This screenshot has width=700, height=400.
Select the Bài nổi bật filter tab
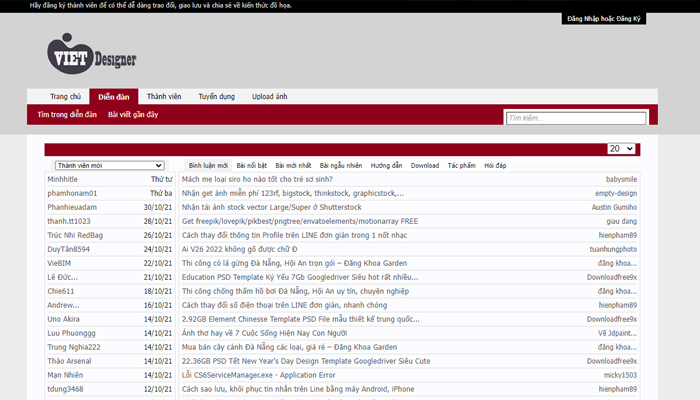click(x=252, y=165)
